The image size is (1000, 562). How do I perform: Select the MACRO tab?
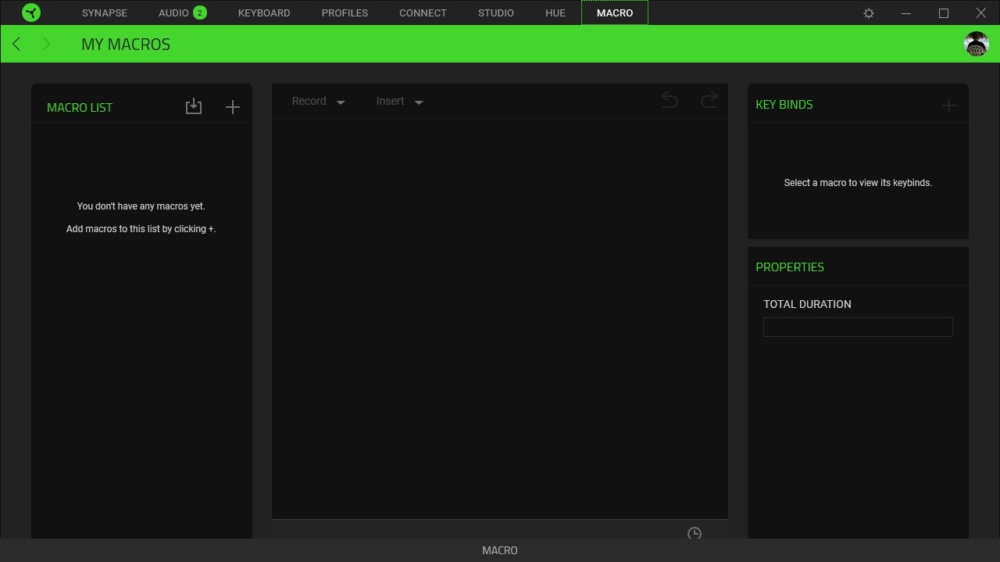[615, 13]
